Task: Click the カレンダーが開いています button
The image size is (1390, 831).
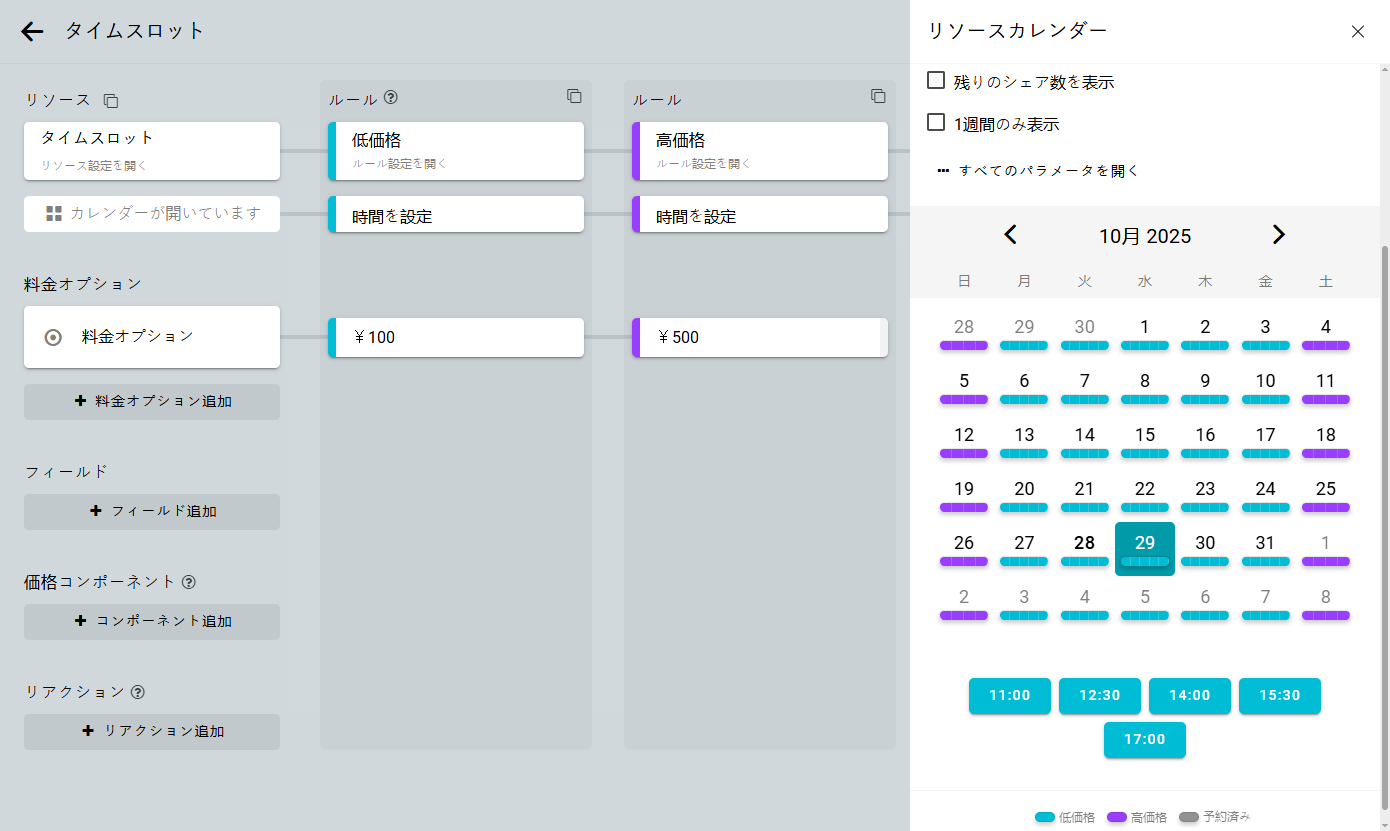Action: pyautogui.click(x=152, y=214)
